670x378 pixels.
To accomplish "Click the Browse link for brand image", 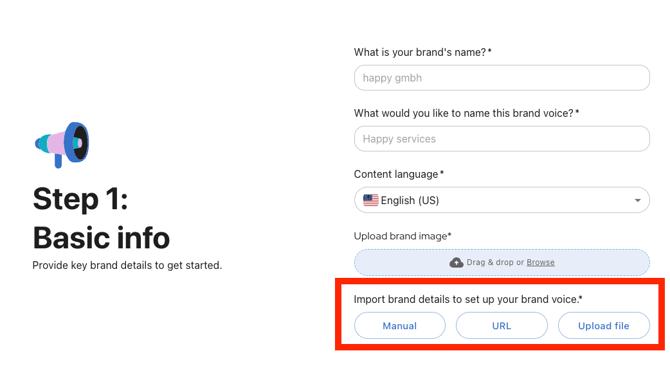I will (x=540, y=262).
